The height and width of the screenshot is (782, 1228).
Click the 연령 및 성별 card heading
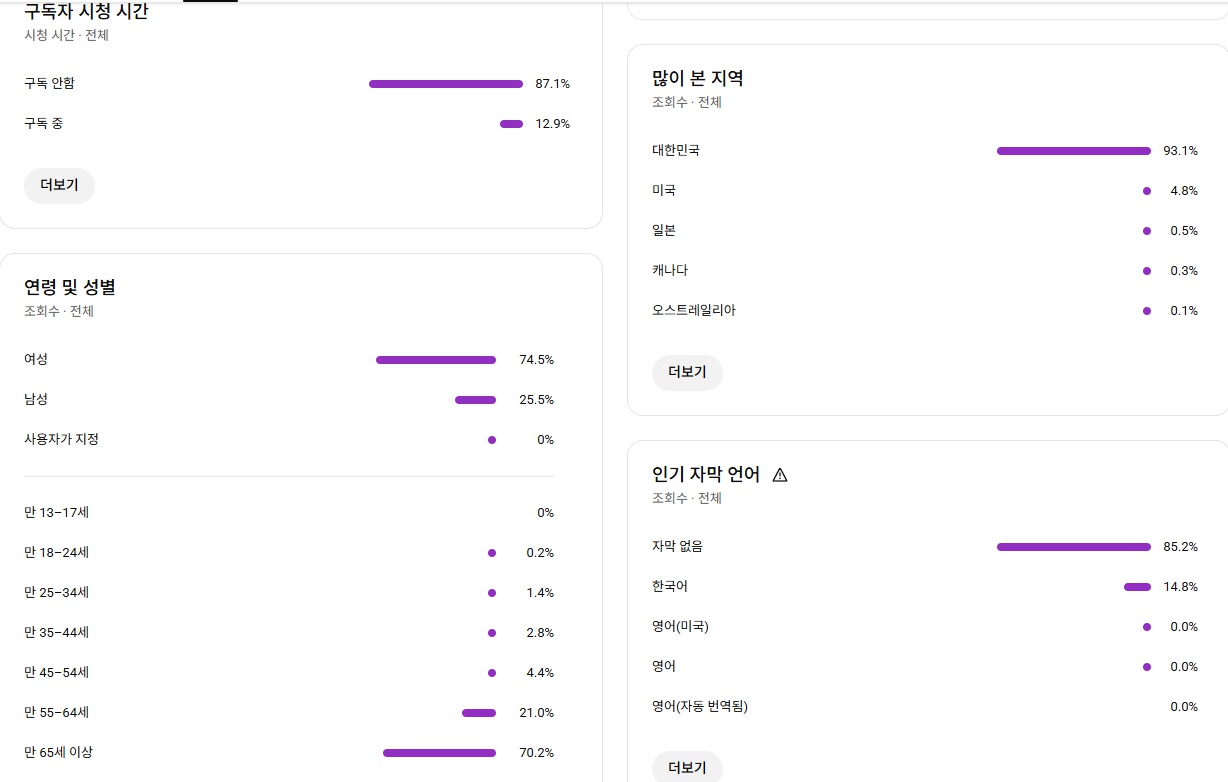[x=70, y=288]
